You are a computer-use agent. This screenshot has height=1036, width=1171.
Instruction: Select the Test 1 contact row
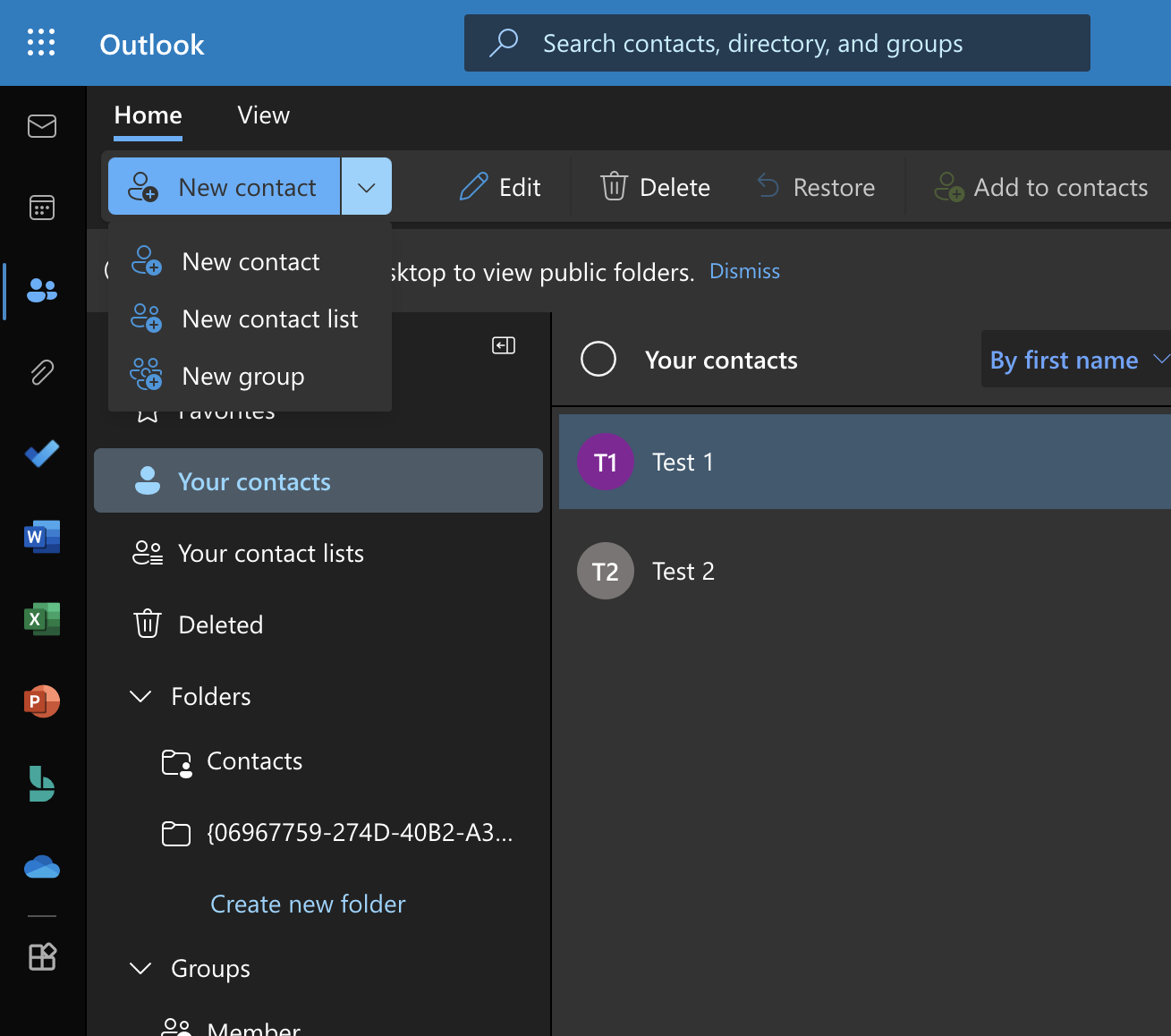coord(865,462)
